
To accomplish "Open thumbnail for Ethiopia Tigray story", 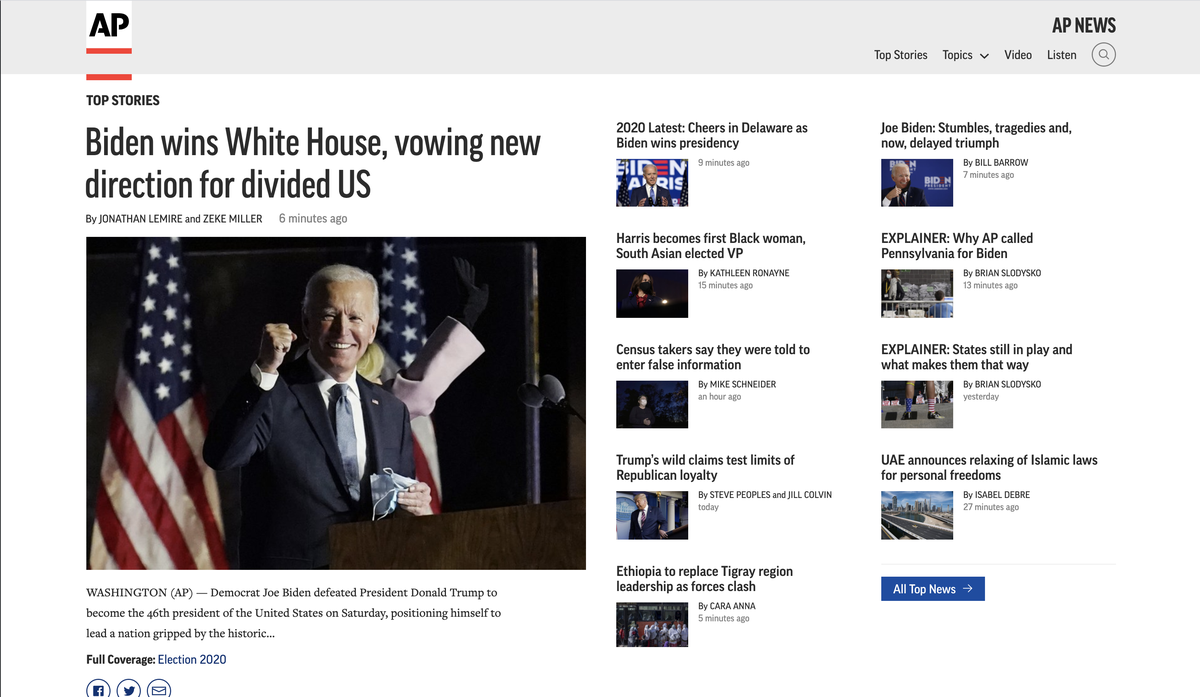I will [652, 626].
